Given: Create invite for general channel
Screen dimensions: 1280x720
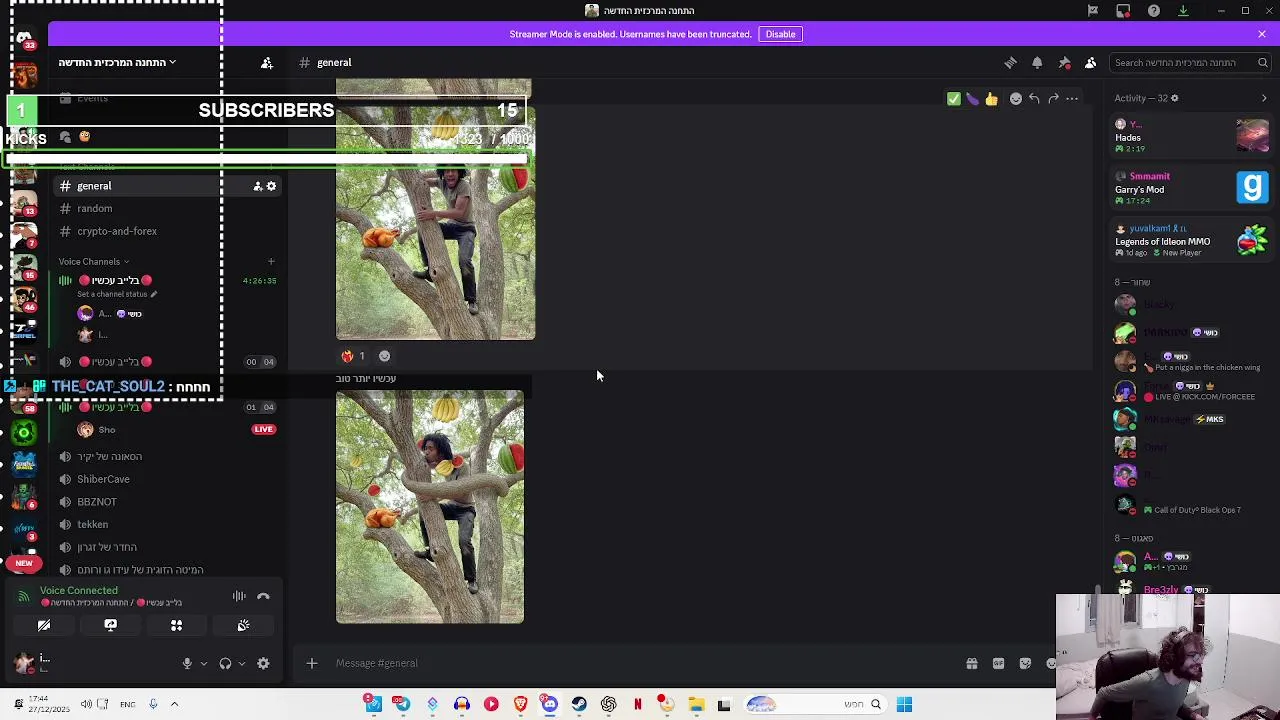Looking at the screenshot, I should (257, 186).
